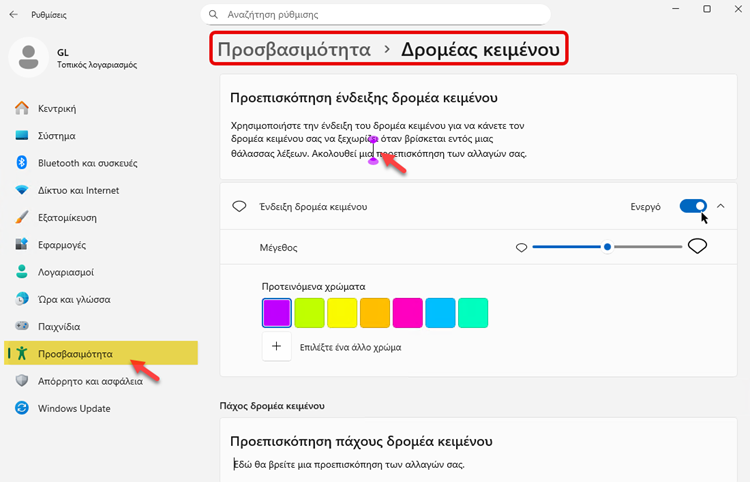Click the Λογαριασμοί person icon

(22, 271)
